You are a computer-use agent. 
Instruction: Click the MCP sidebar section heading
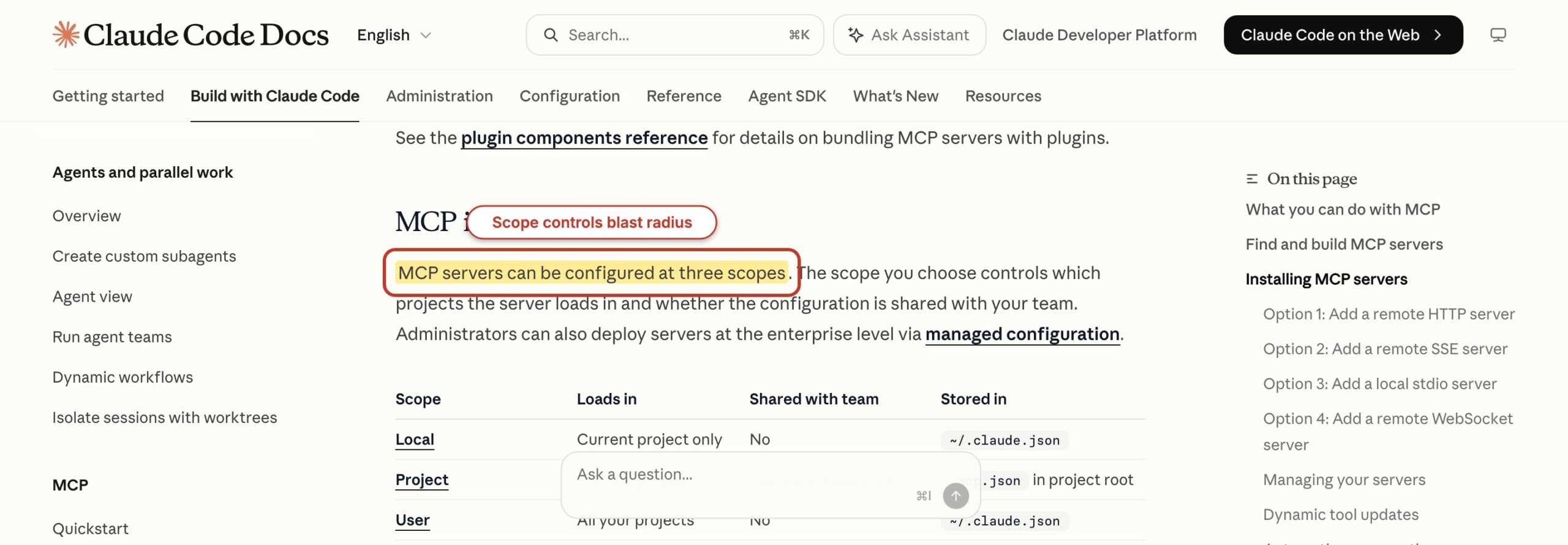(70, 486)
